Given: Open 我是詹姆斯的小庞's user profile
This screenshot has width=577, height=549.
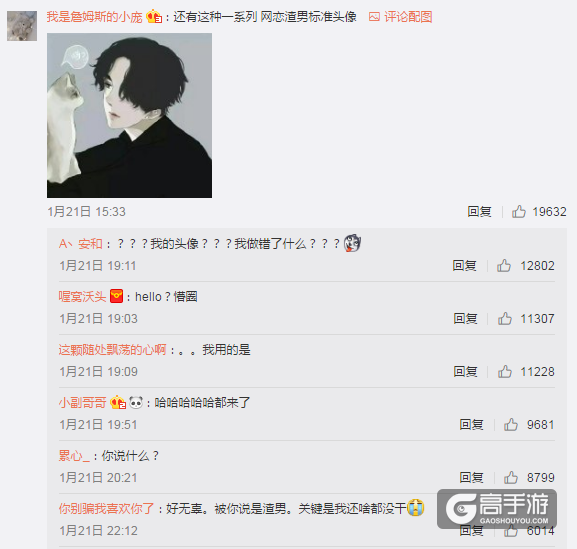Looking at the screenshot, I should point(94,17).
